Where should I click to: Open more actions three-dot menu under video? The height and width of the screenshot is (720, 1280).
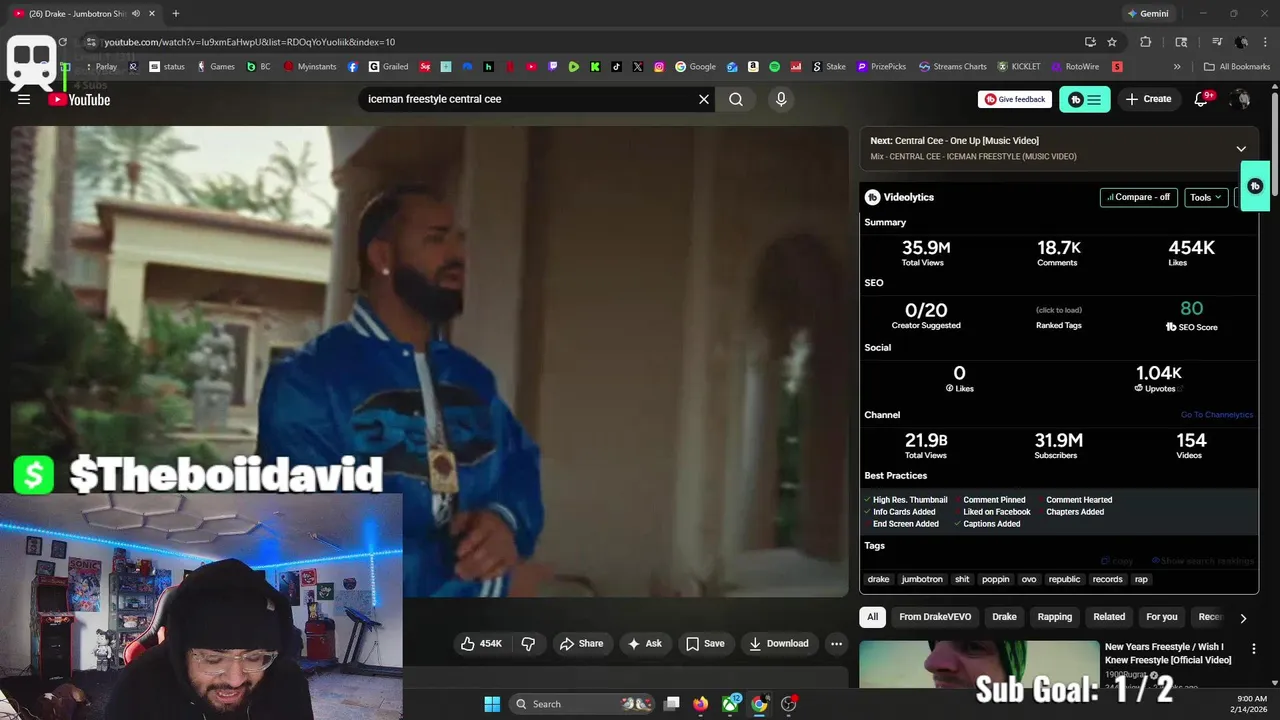click(x=836, y=643)
